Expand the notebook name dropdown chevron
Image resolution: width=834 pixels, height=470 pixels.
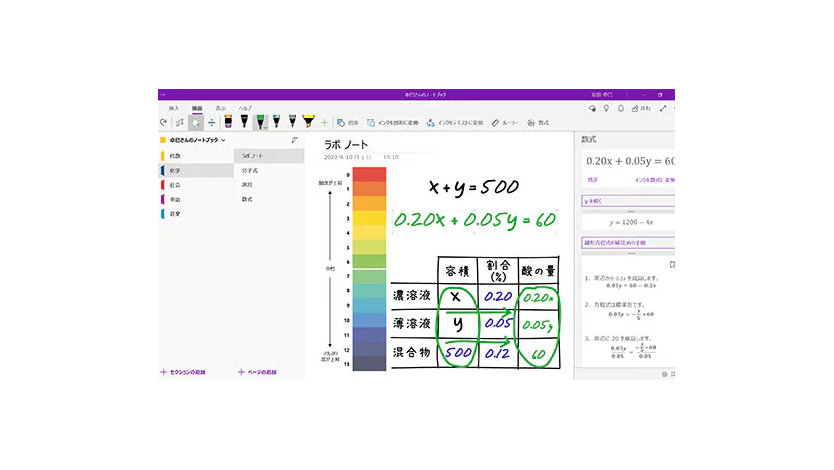(x=223, y=140)
